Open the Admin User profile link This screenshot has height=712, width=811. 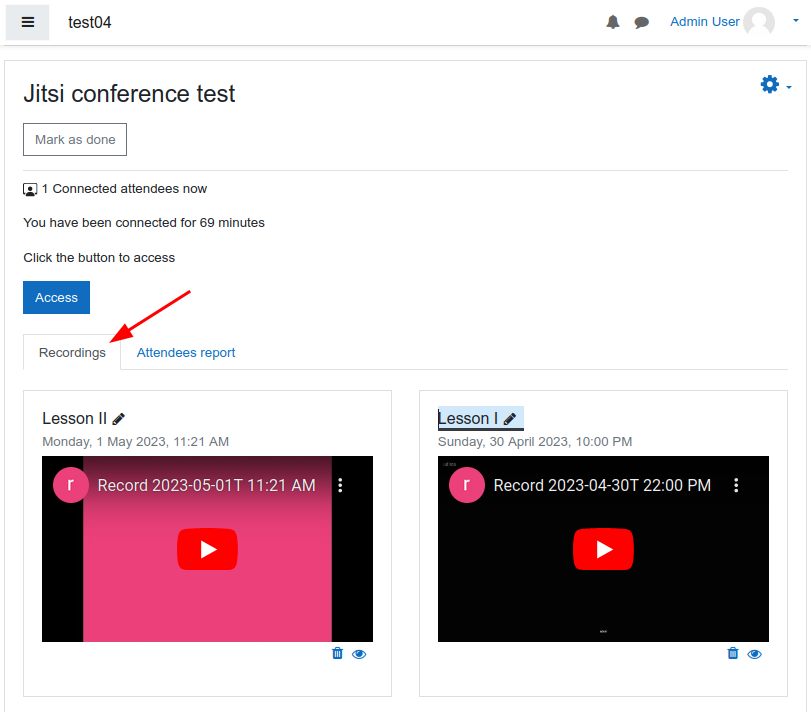point(704,21)
